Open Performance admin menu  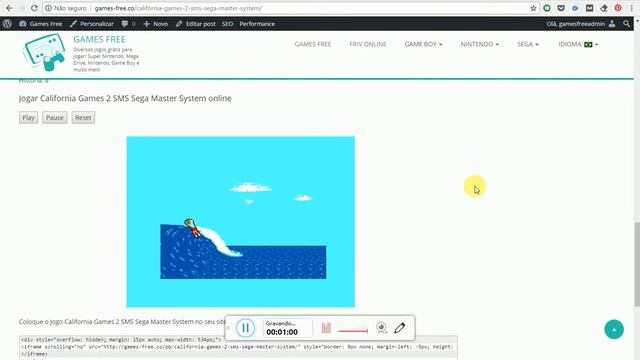(257, 24)
